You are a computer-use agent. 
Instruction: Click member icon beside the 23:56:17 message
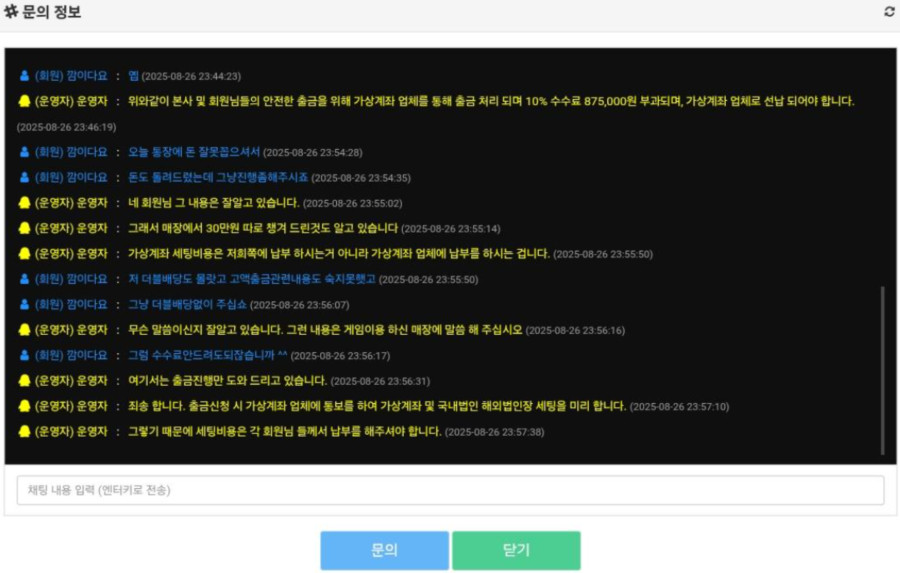point(24,355)
